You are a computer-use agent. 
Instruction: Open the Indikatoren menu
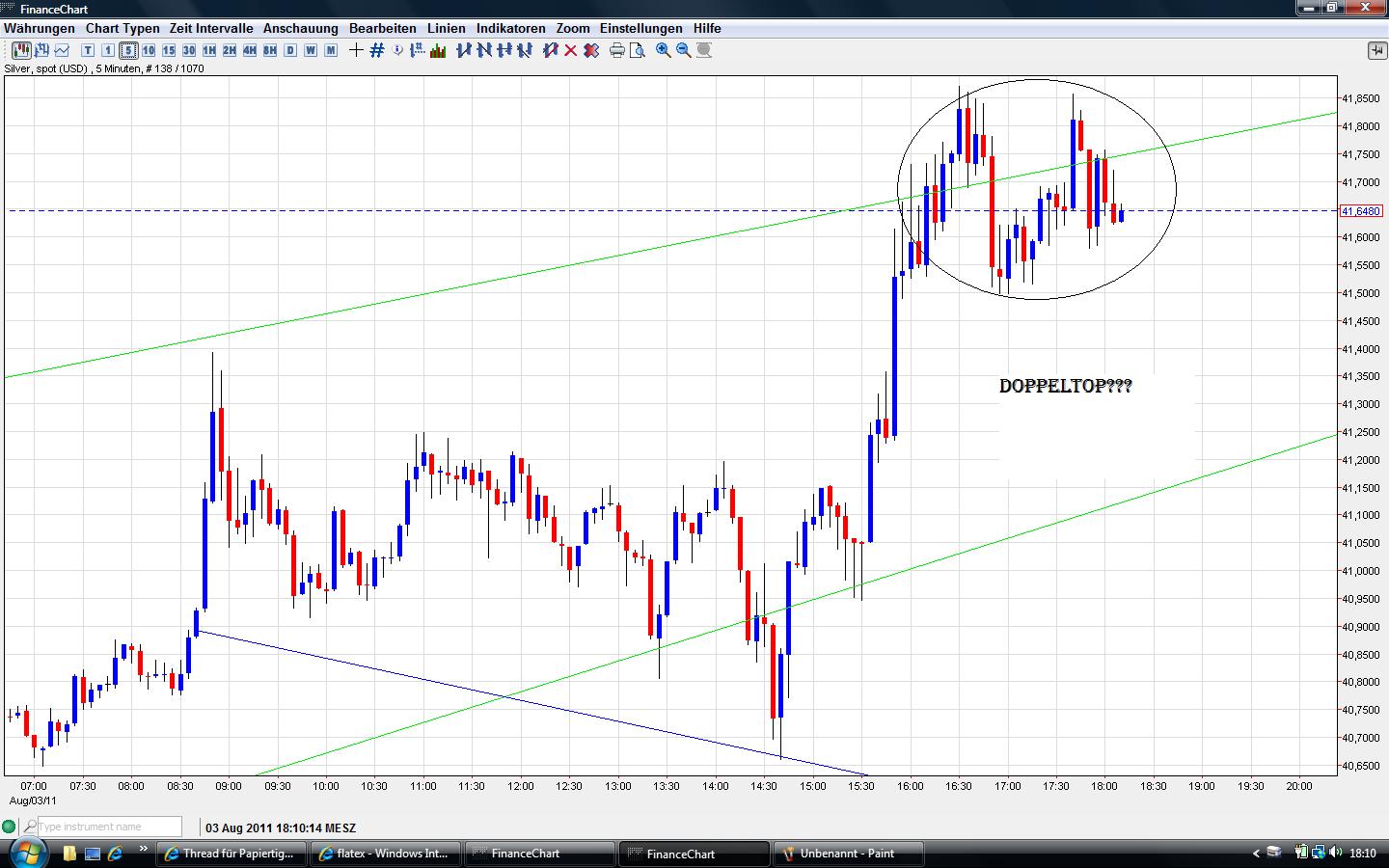[x=511, y=28]
